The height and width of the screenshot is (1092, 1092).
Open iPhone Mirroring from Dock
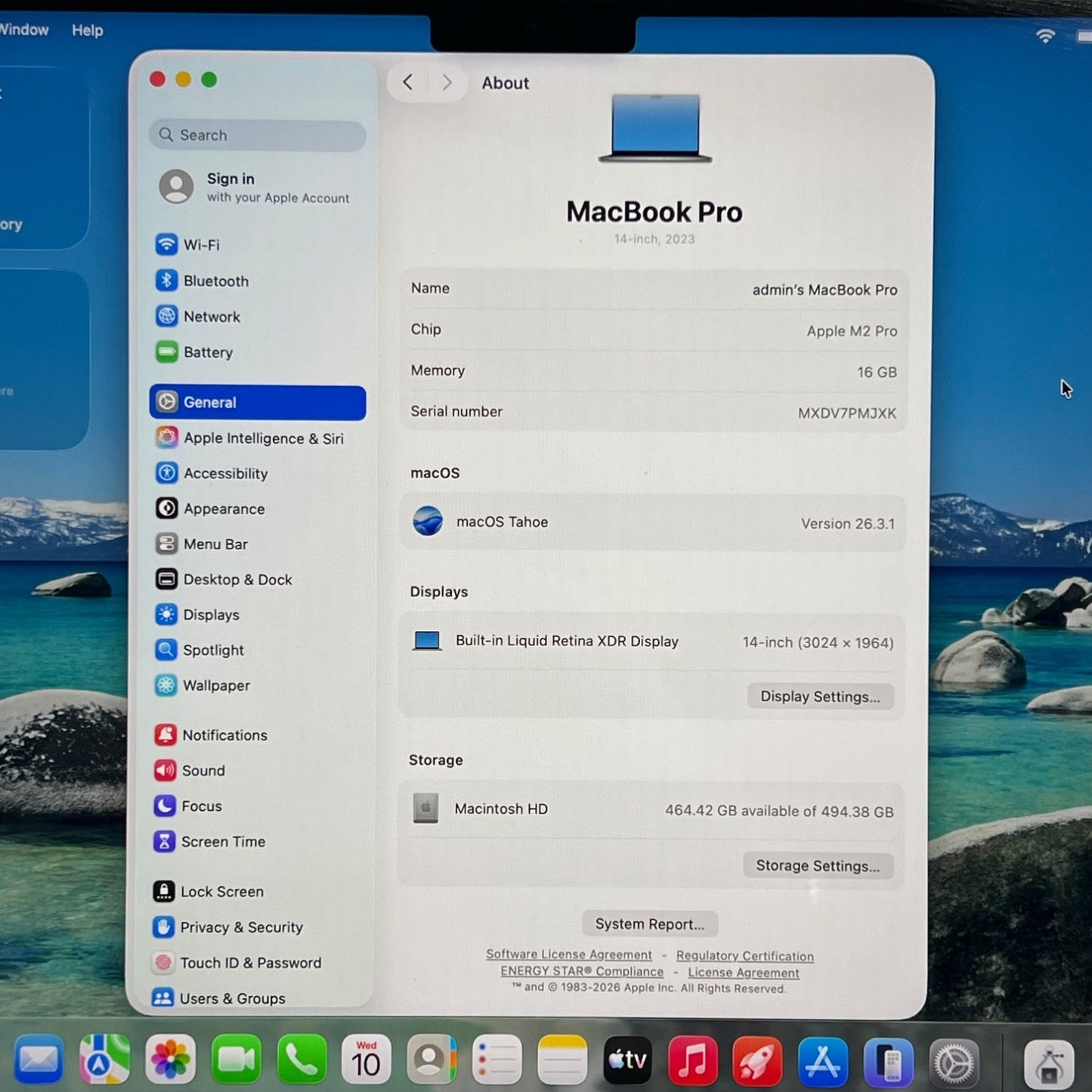[888, 1062]
